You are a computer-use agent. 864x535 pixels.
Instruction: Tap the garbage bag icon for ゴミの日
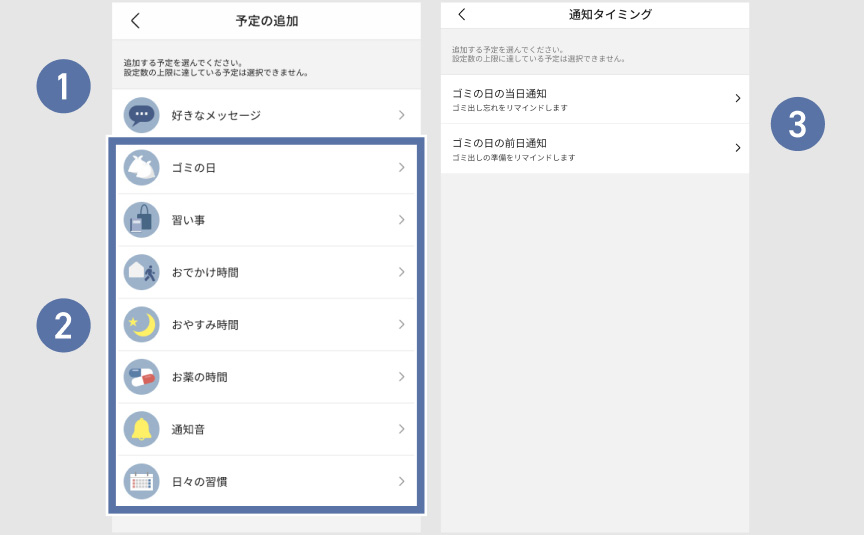142,167
